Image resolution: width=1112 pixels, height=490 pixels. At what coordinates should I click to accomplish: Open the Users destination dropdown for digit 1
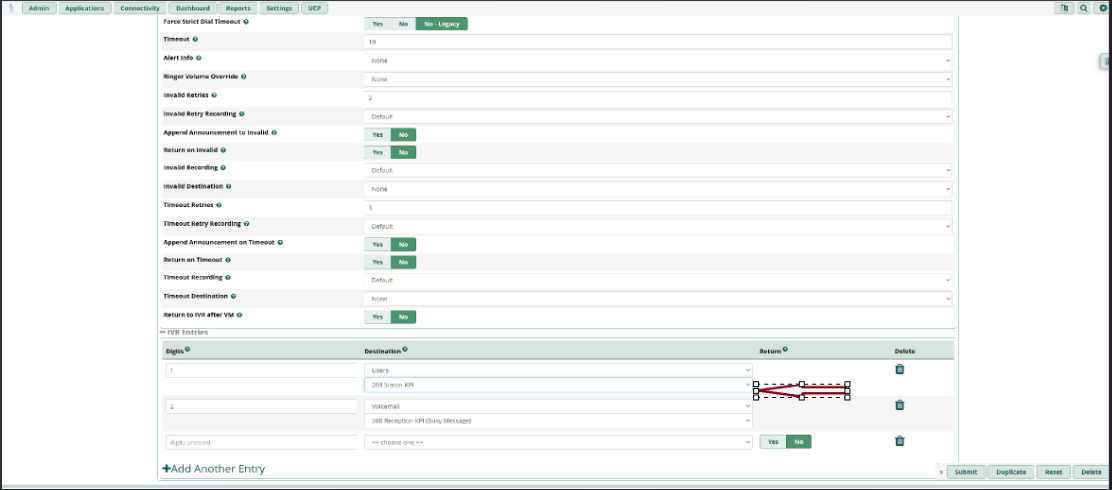coord(558,370)
